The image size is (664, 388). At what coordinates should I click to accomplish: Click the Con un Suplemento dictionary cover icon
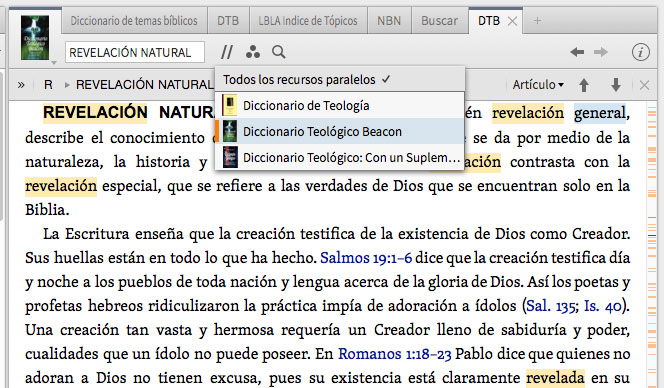pos(230,157)
